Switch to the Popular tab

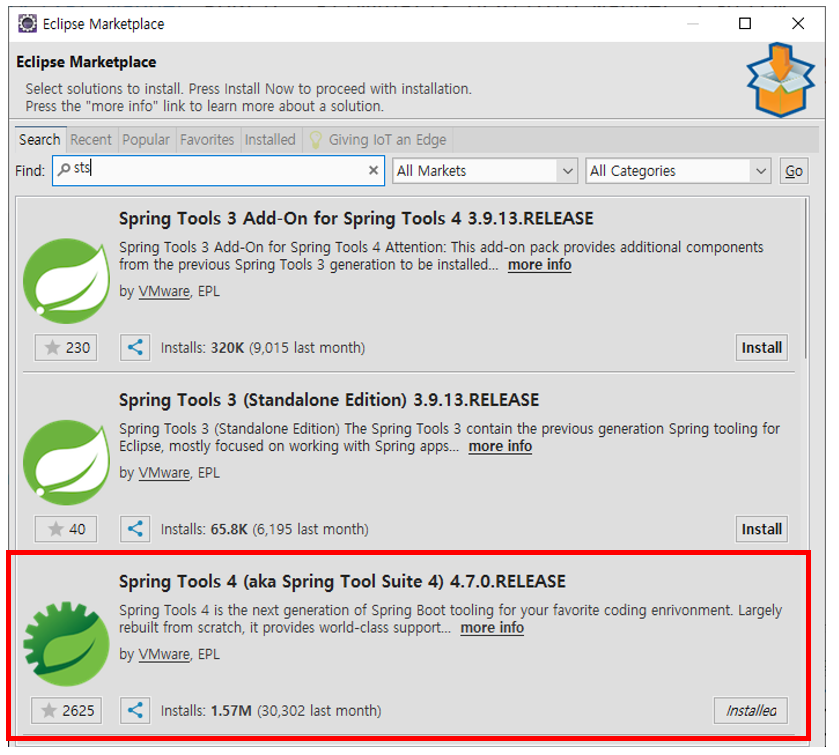[146, 140]
